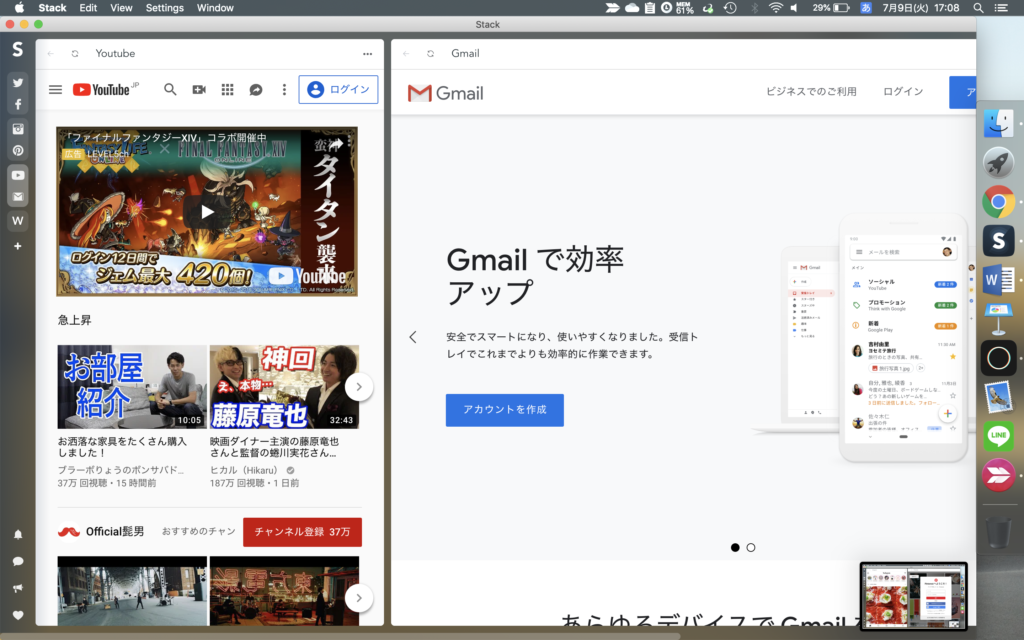Open the Stack app menu

click(x=52, y=8)
